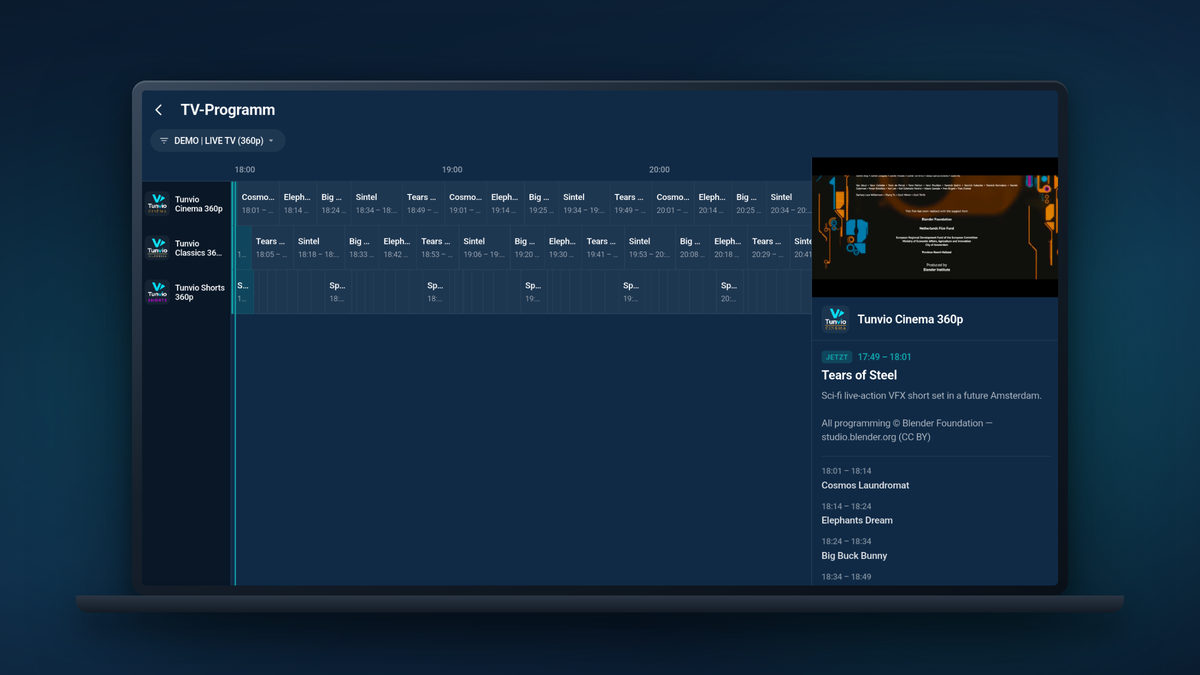Screen dimensions: 1200x675
Task: Open the 20:29 Tears program on Tunvio Classics
Action: coord(769,247)
